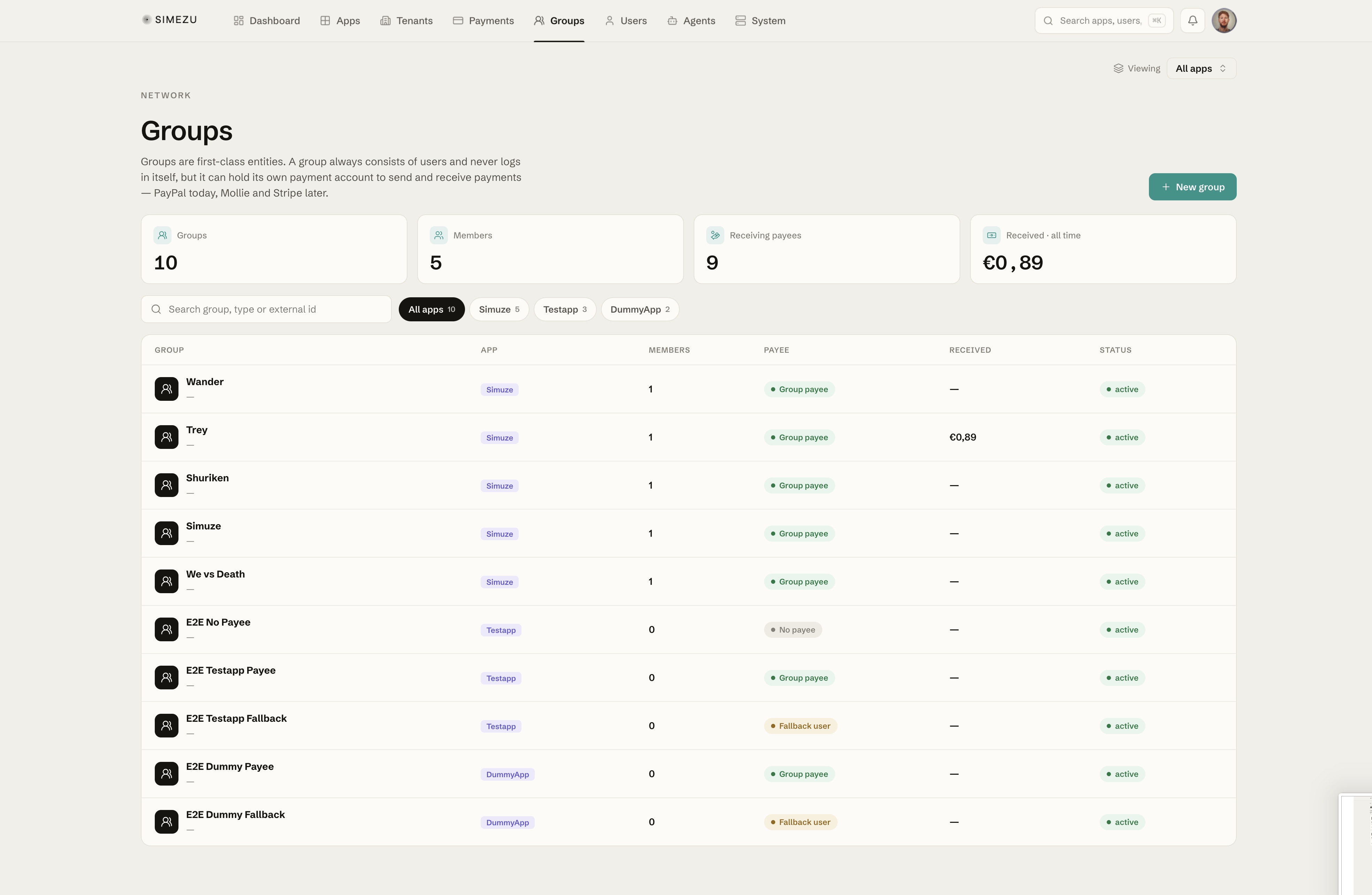Switch to the Tenants tab
This screenshot has width=1372, height=895.
[x=406, y=21]
